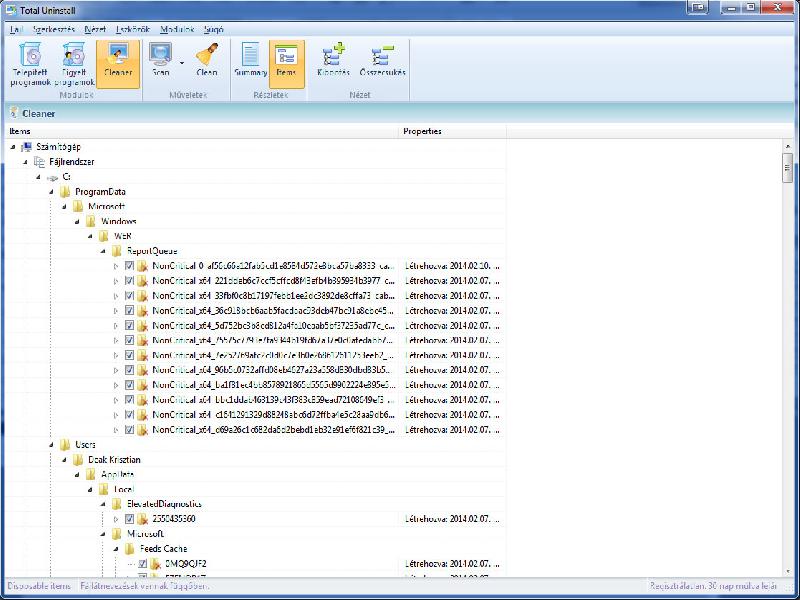
Task: Collapse the Users folder node
Action: pyautogui.click(x=52, y=444)
